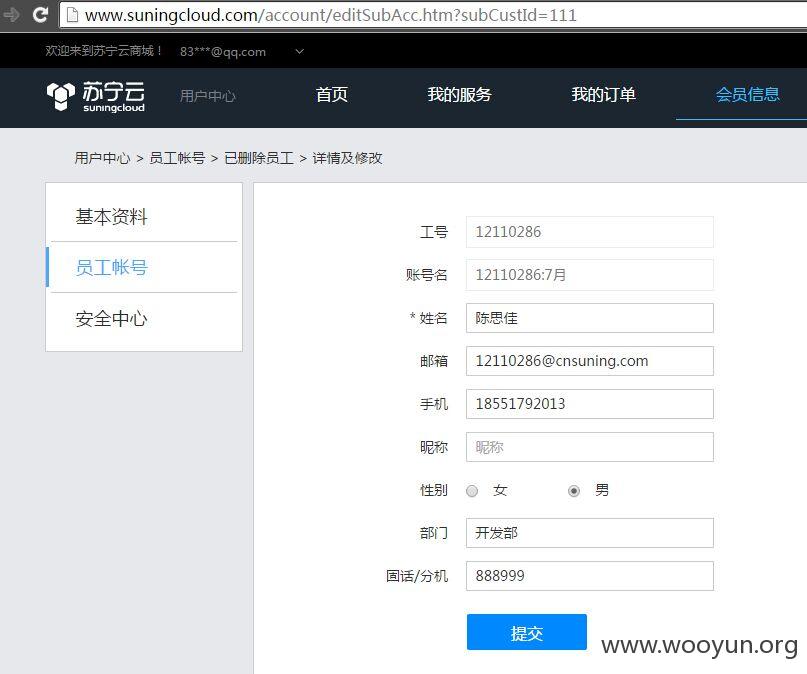Screen dimensions: 807x674
Task: Click the 固话/分机 input field
Action: click(590, 576)
